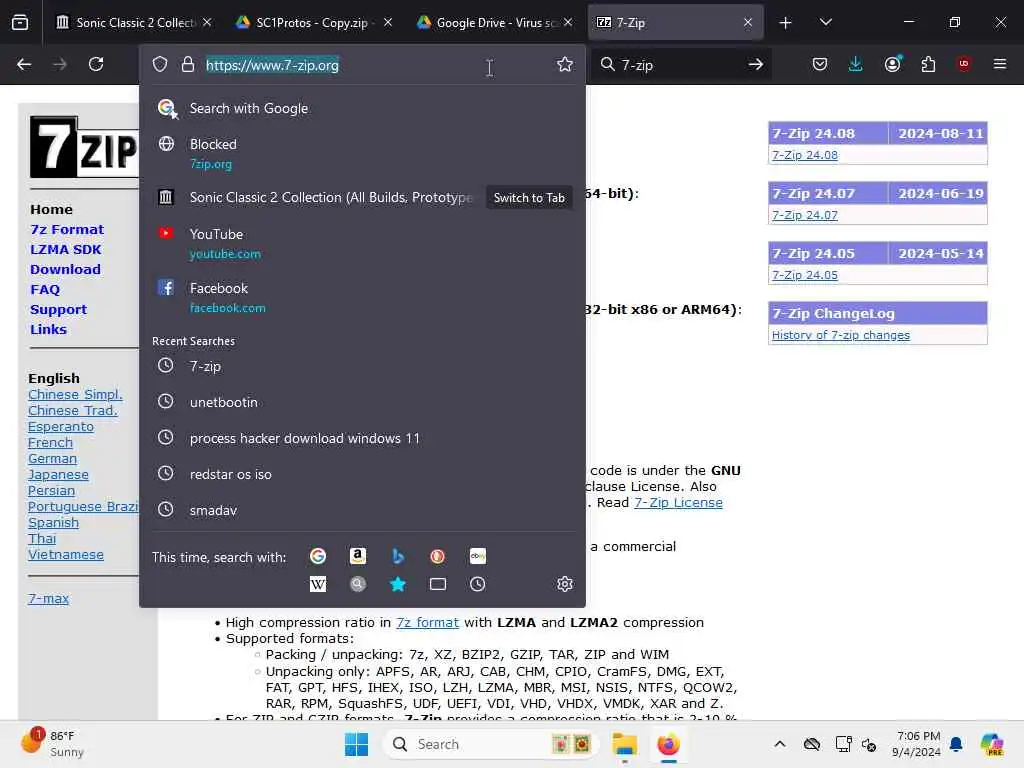1024x768 pixels.
Task: Open the weather widget showing 86°F
Action: pos(52,743)
